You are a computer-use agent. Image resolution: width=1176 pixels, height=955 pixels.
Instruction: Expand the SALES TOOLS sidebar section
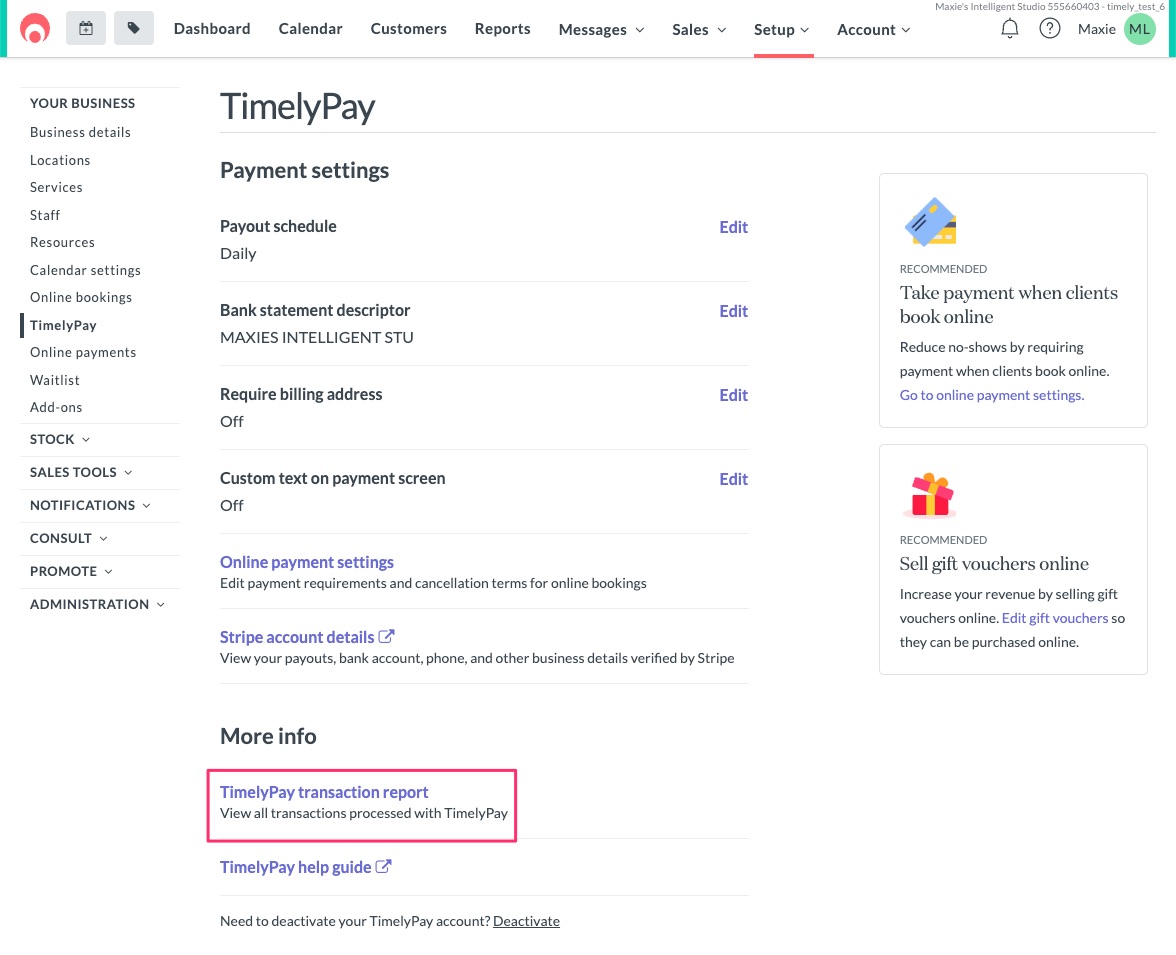[x=81, y=472]
